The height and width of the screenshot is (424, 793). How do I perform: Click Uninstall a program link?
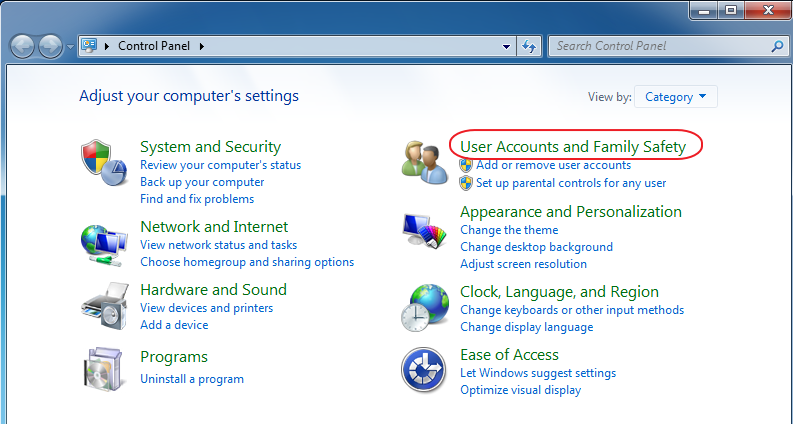click(x=192, y=379)
